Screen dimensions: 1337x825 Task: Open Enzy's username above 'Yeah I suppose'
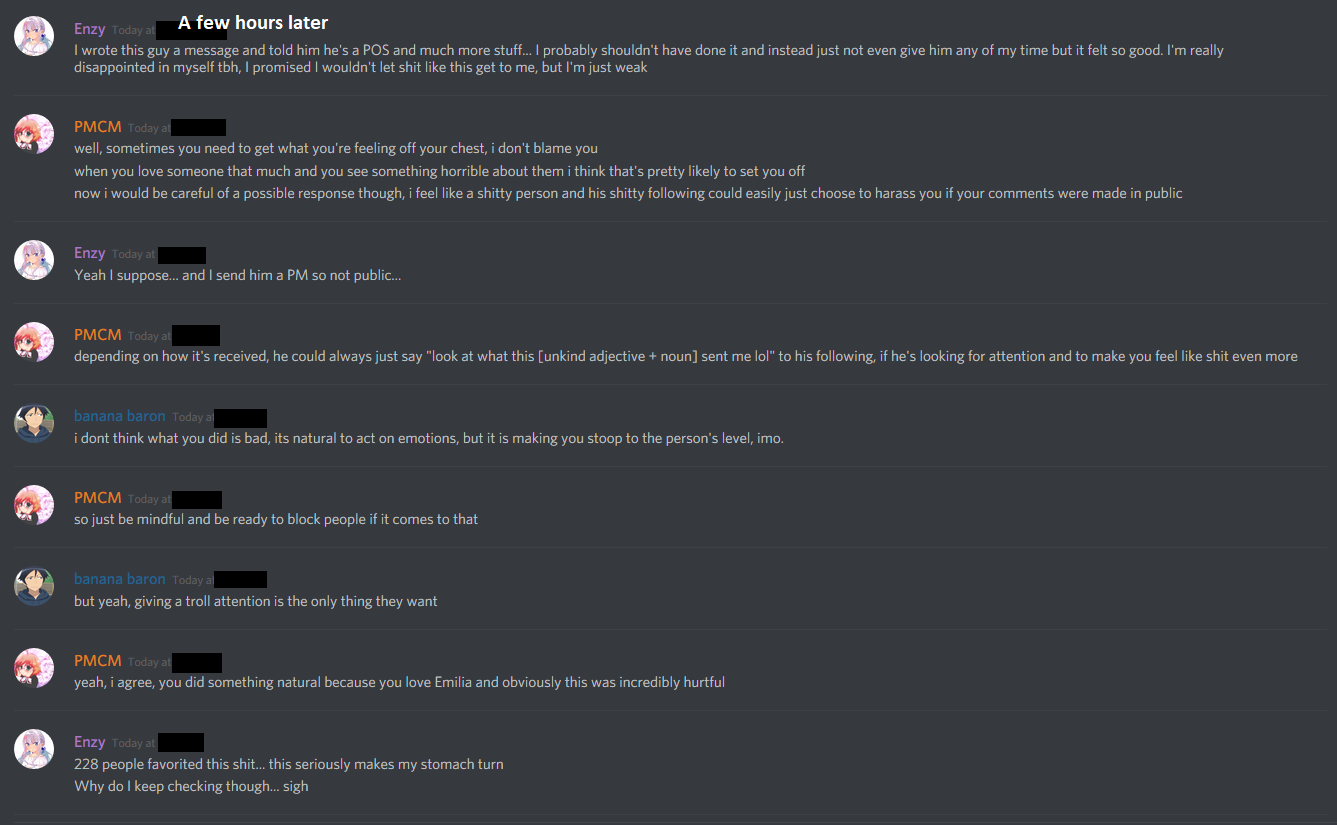coord(89,253)
